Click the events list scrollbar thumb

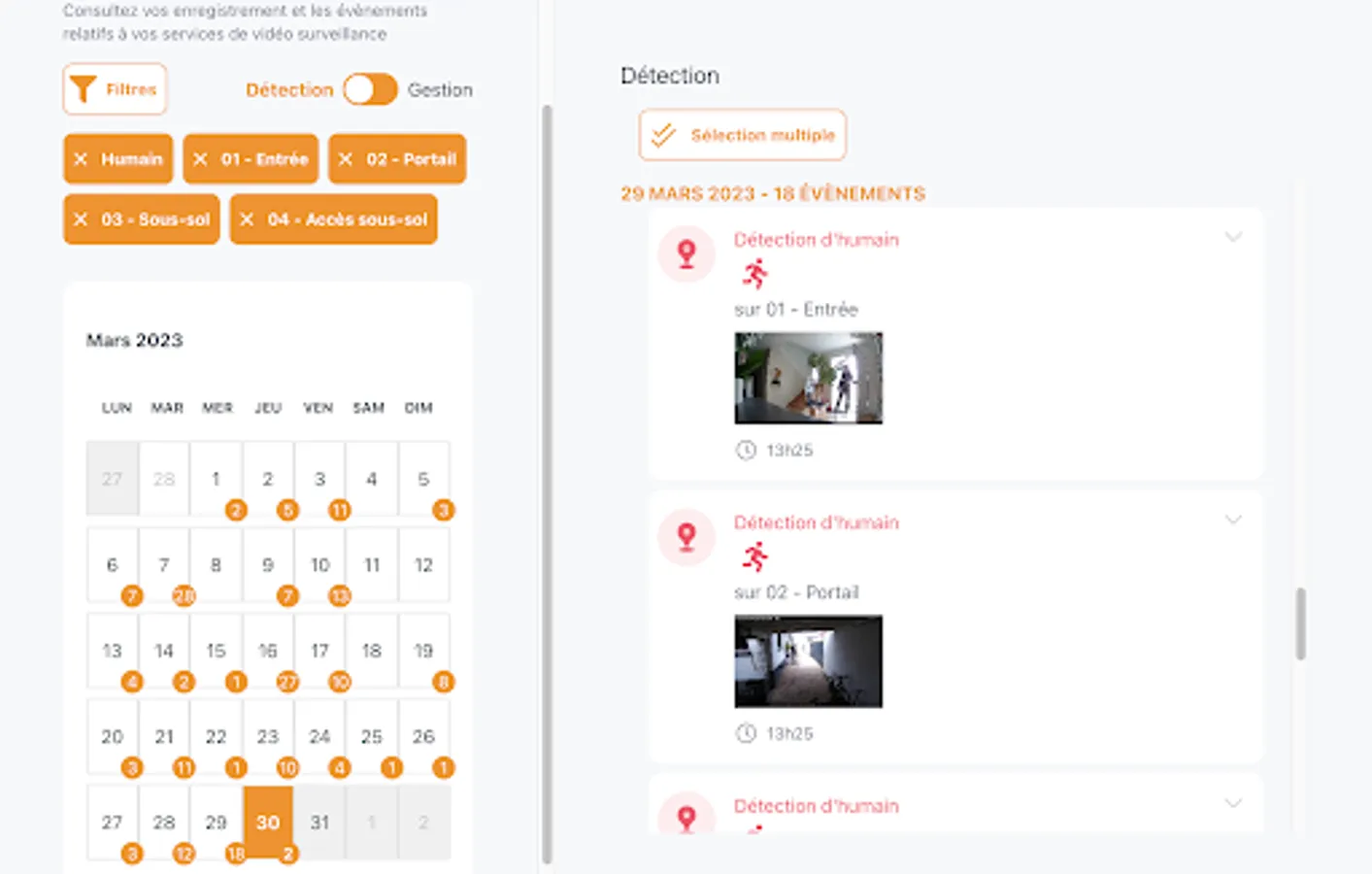1300,623
